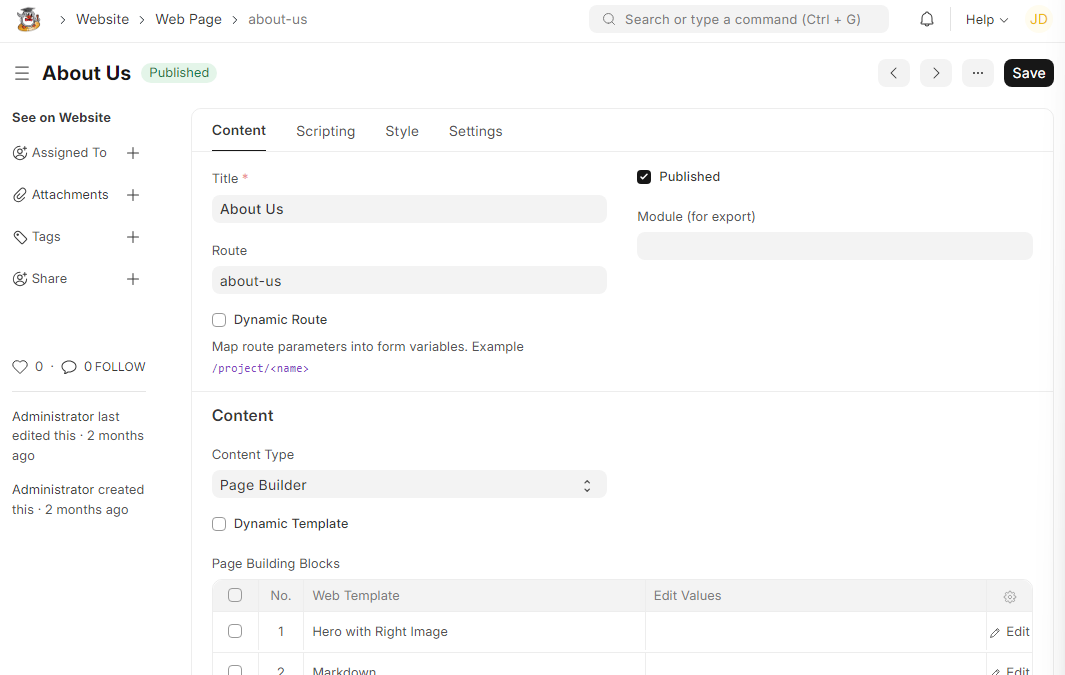Screen dimensions: 1065x675
Task: Click the Module (for export) field
Action: pyautogui.click(x=835, y=246)
